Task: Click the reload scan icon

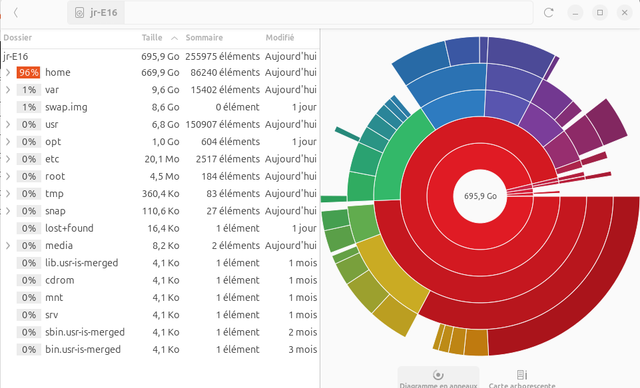Action: pos(549,13)
